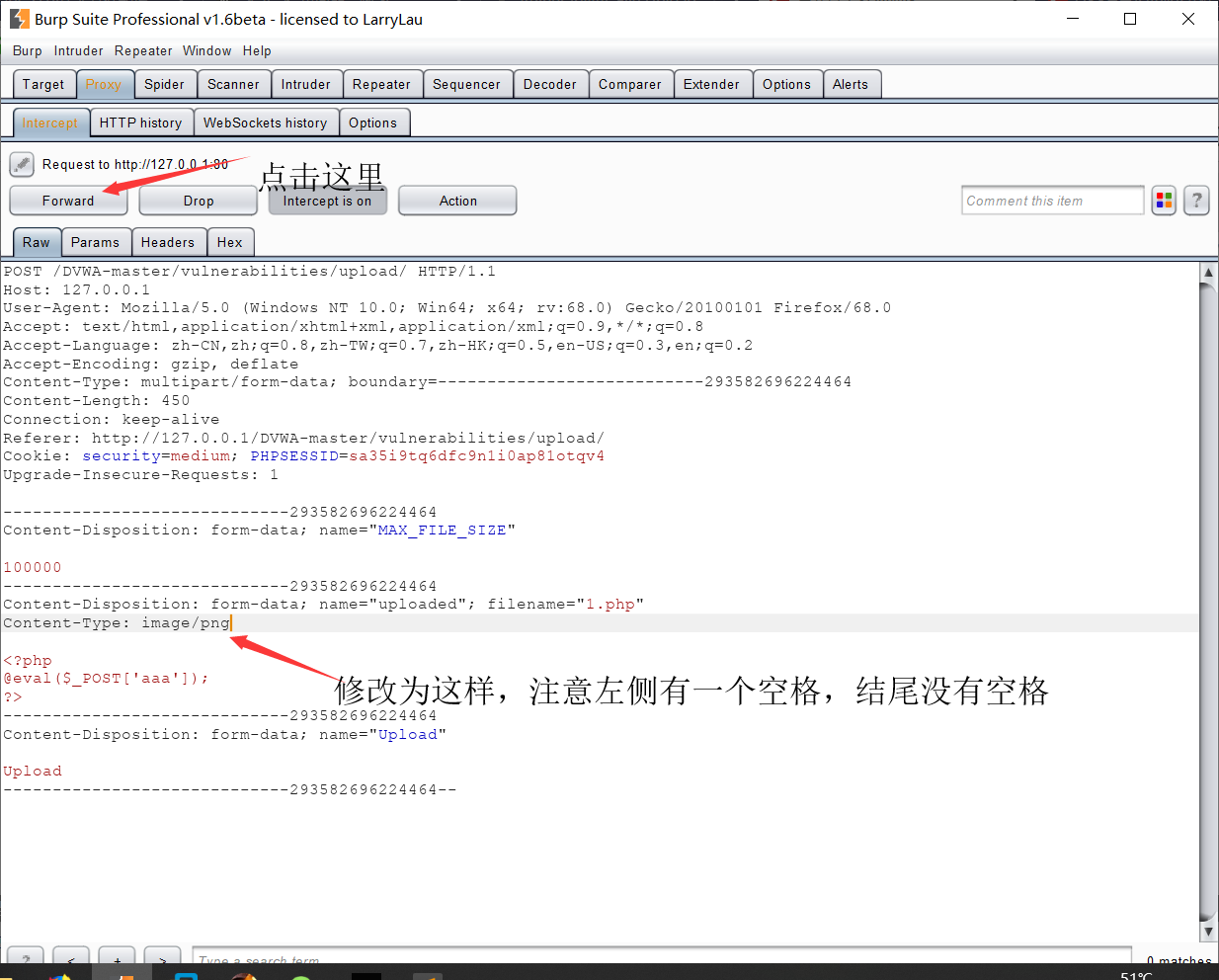1219x980 pixels.
Task: Select the Proxy tab
Action: click(x=104, y=84)
